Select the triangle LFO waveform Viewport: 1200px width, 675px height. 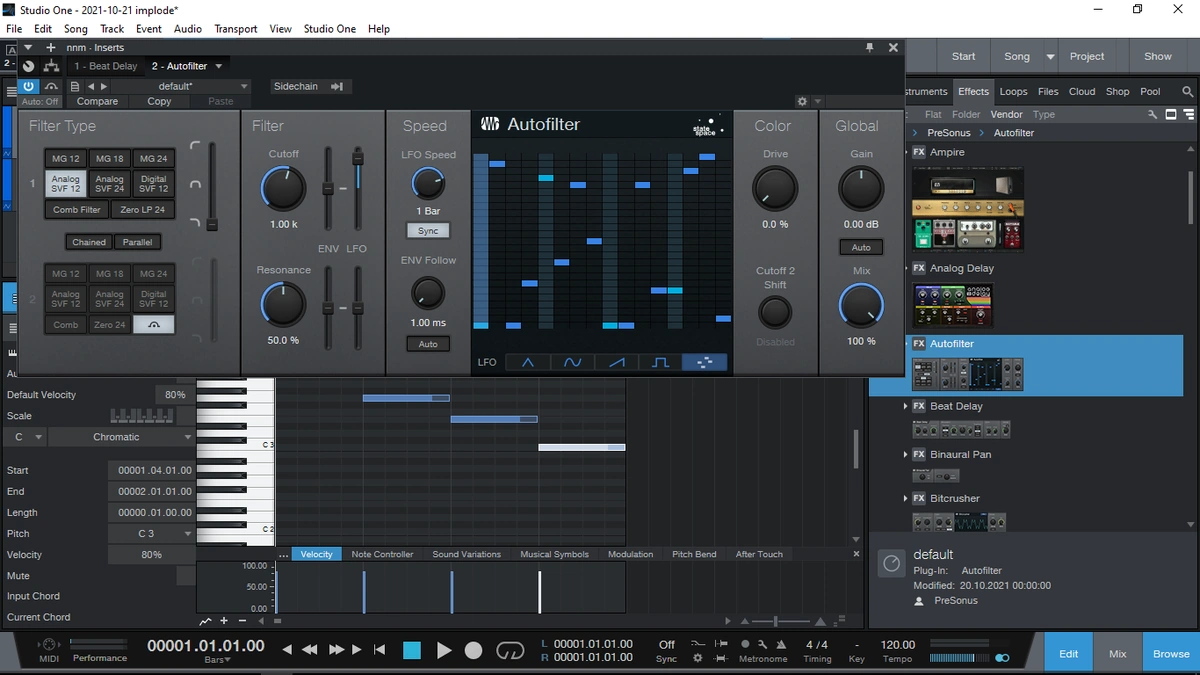528,362
